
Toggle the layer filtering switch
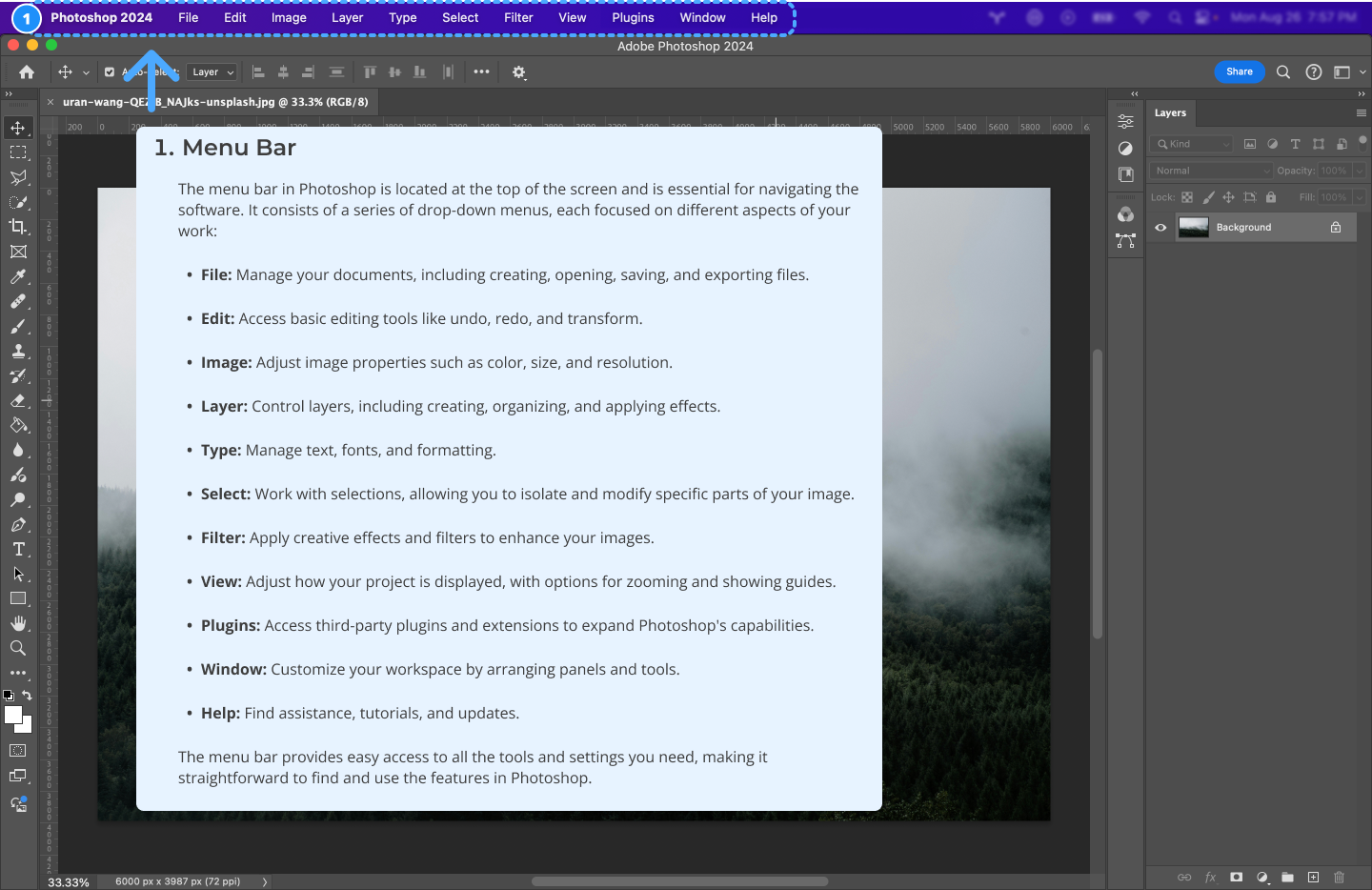coord(1362,143)
